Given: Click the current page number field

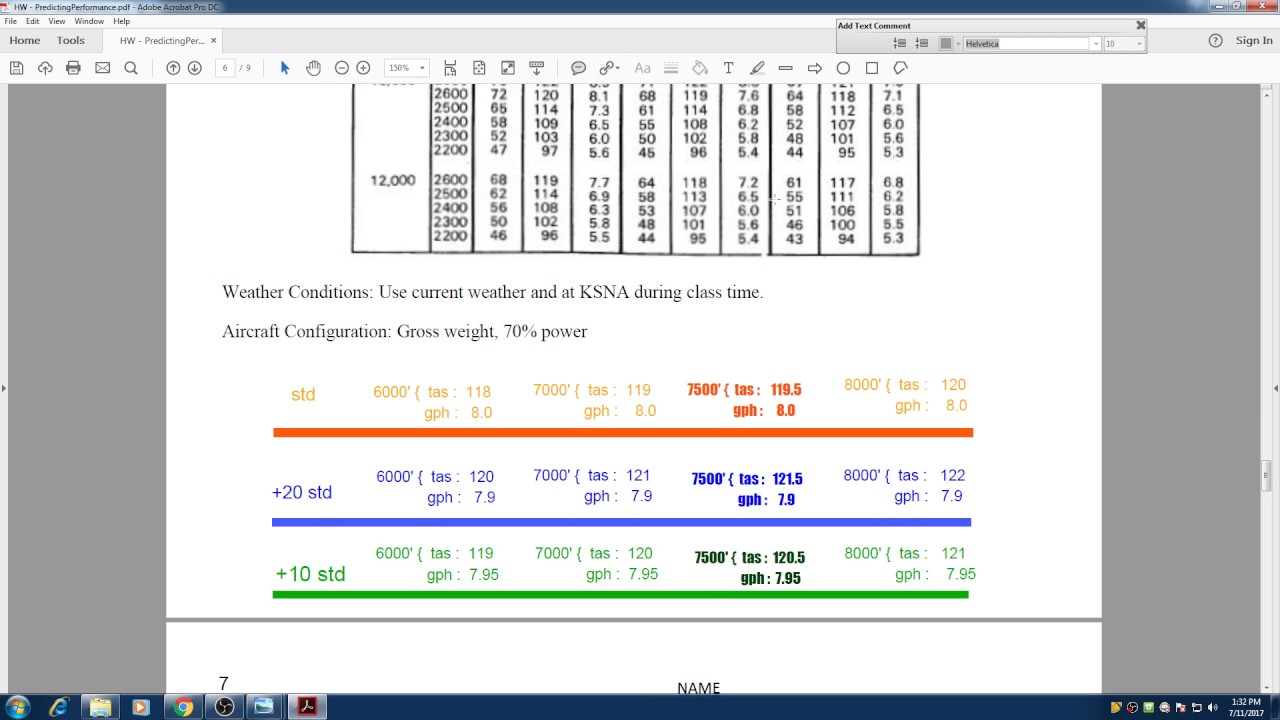Looking at the screenshot, I should pos(225,68).
